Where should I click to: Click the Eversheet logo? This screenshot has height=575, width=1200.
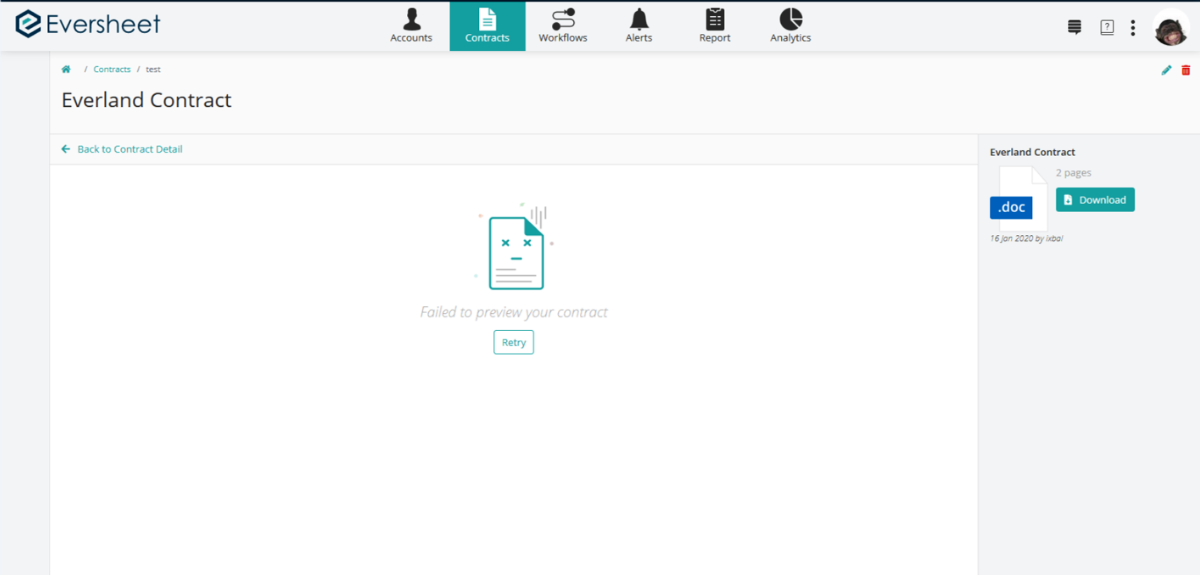[87, 25]
